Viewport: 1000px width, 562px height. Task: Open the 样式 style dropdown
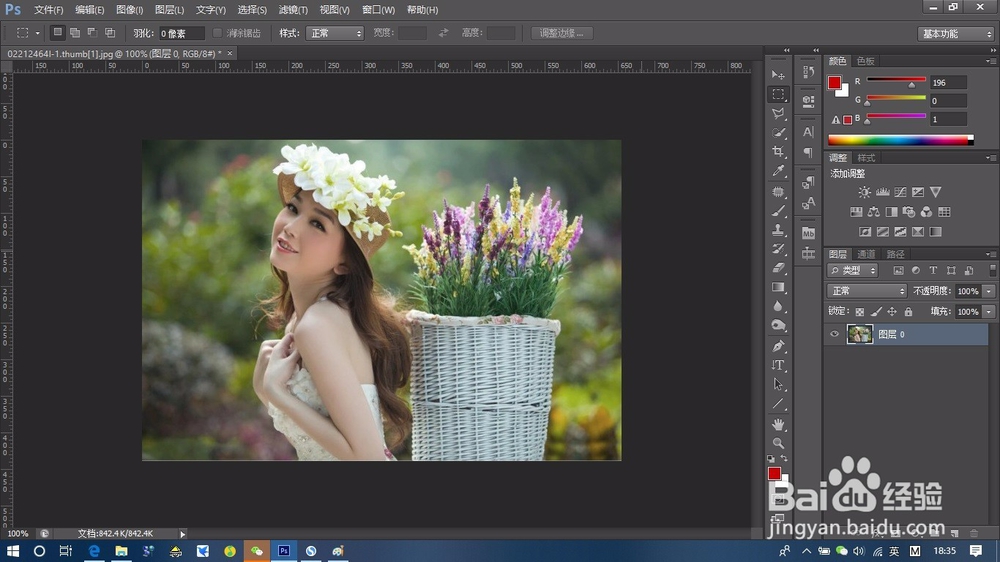[x=334, y=33]
